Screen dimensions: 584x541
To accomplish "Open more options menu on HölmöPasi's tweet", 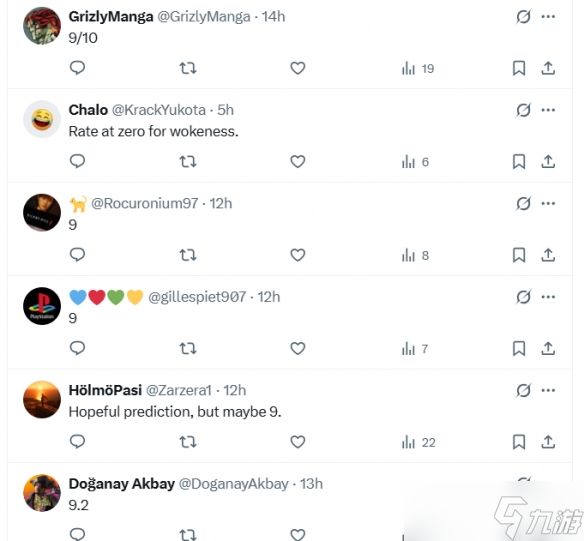I will click(548, 390).
